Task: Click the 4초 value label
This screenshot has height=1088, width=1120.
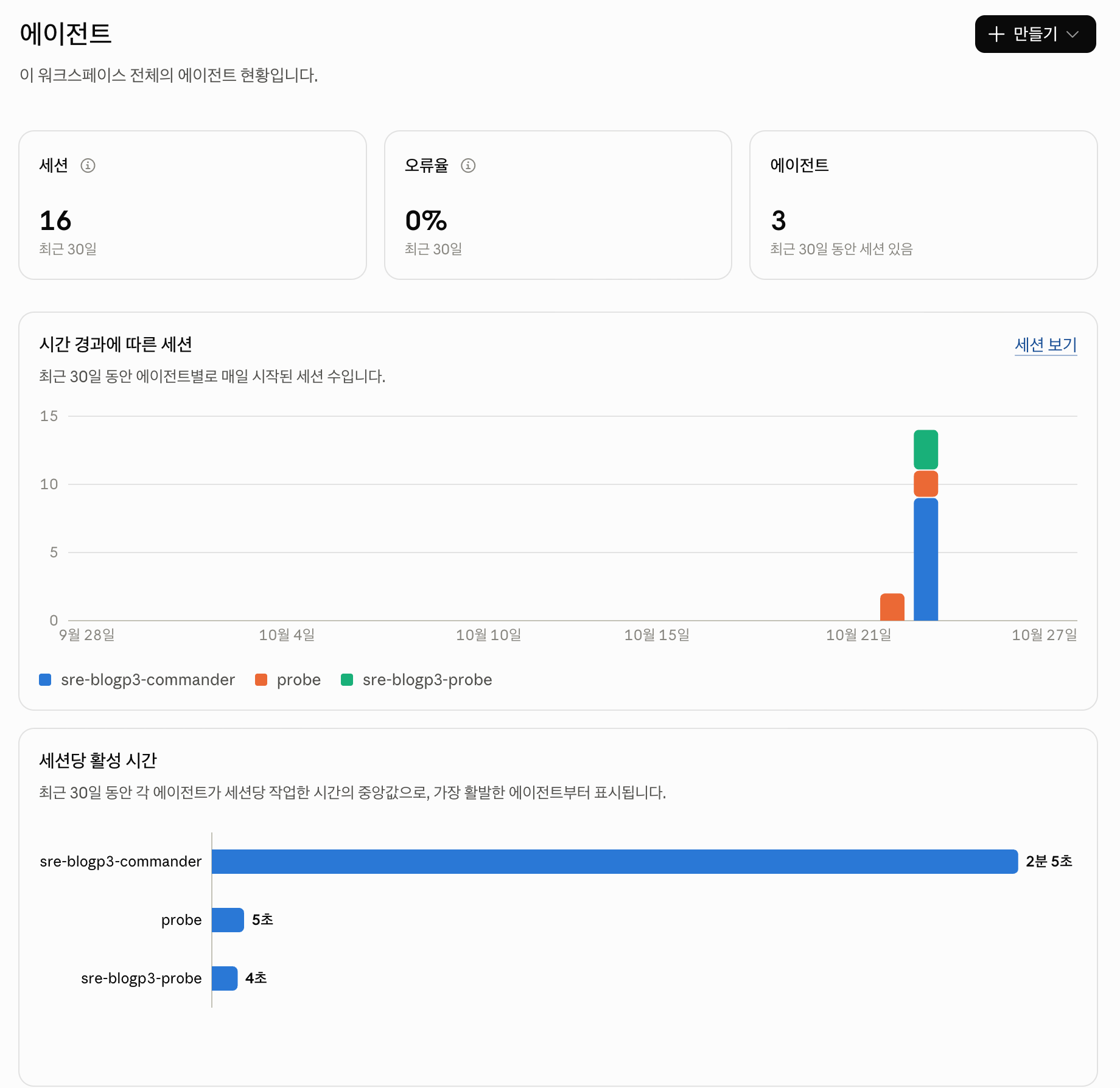Action: pos(256,978)
